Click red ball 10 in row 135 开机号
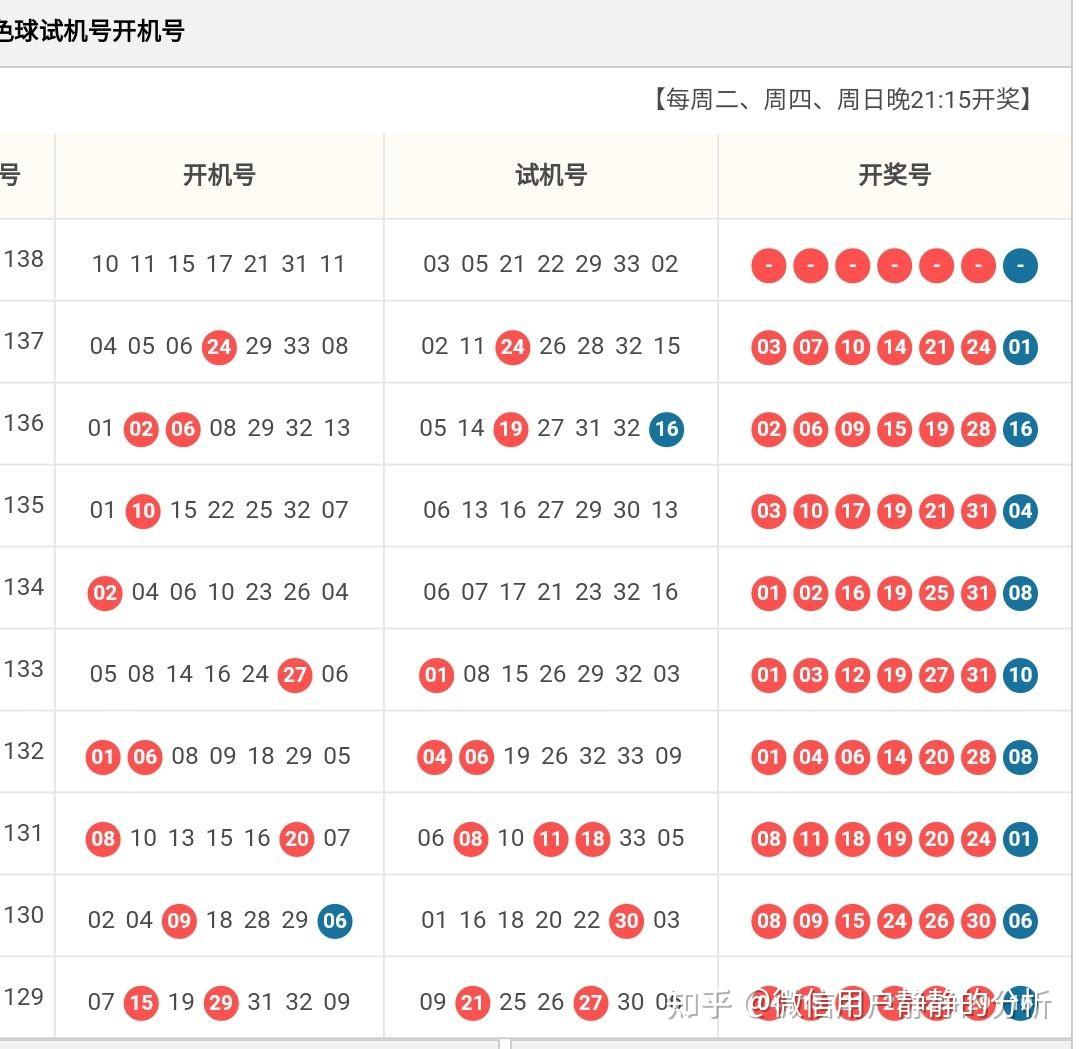 tap(143, 510)
